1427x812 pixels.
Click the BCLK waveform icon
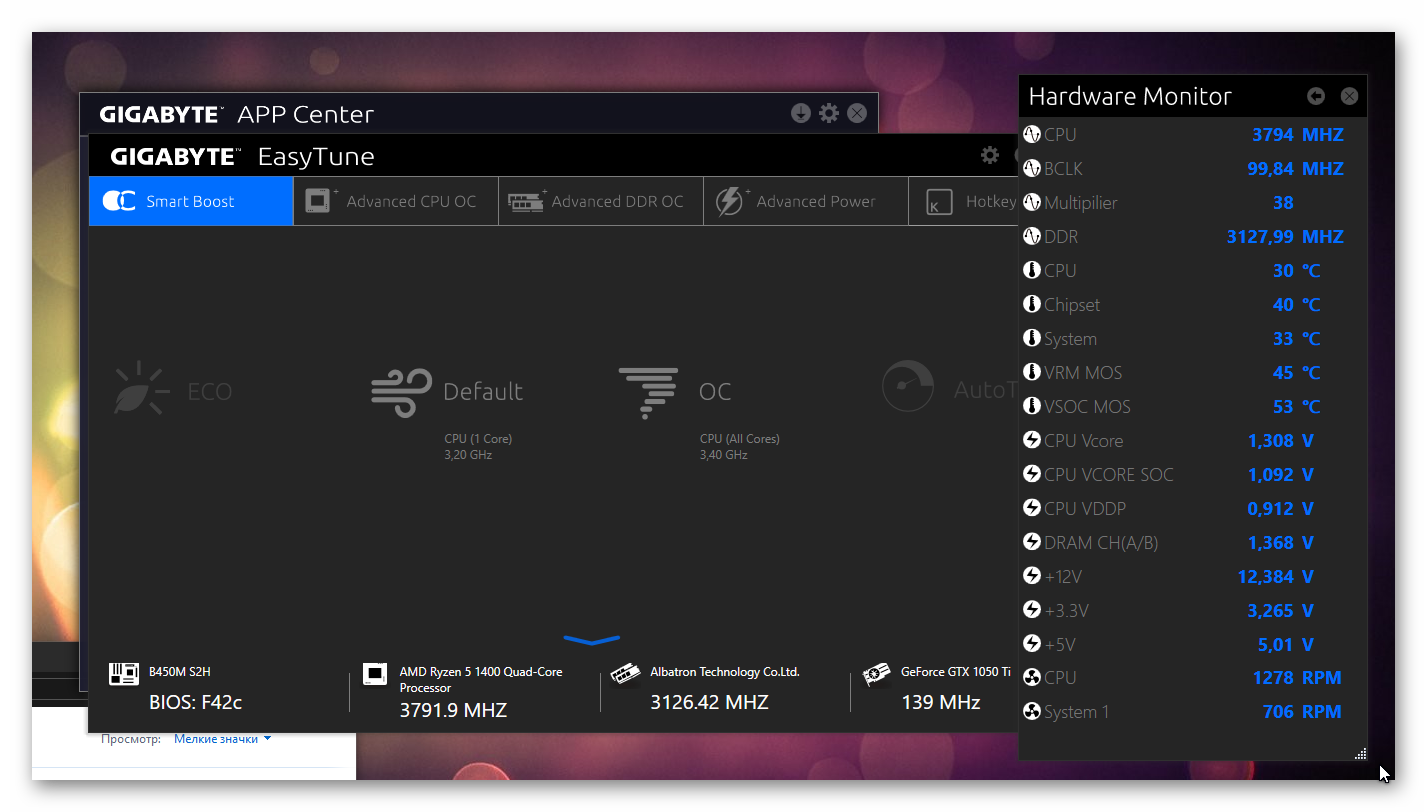[x=1032, y=169]
